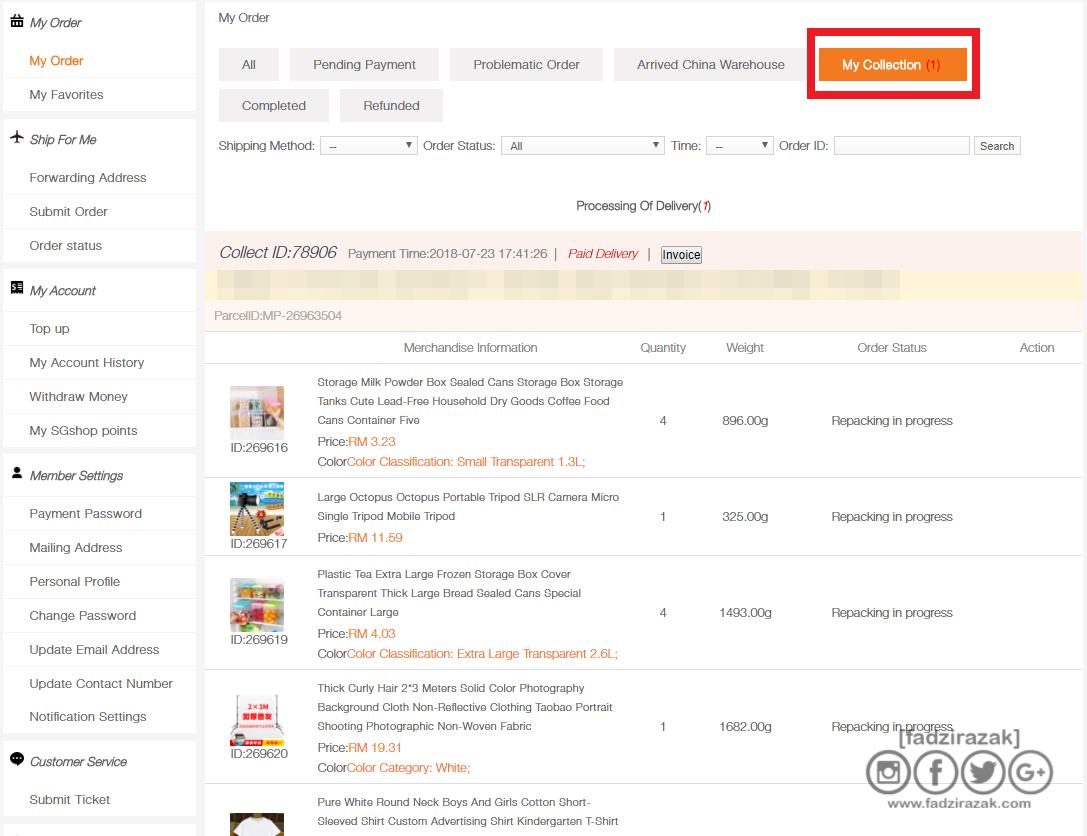Viewport: 1087px width, 836px height.
Task: Click the Ship For Me airplane icon
Action: (17, 137)
